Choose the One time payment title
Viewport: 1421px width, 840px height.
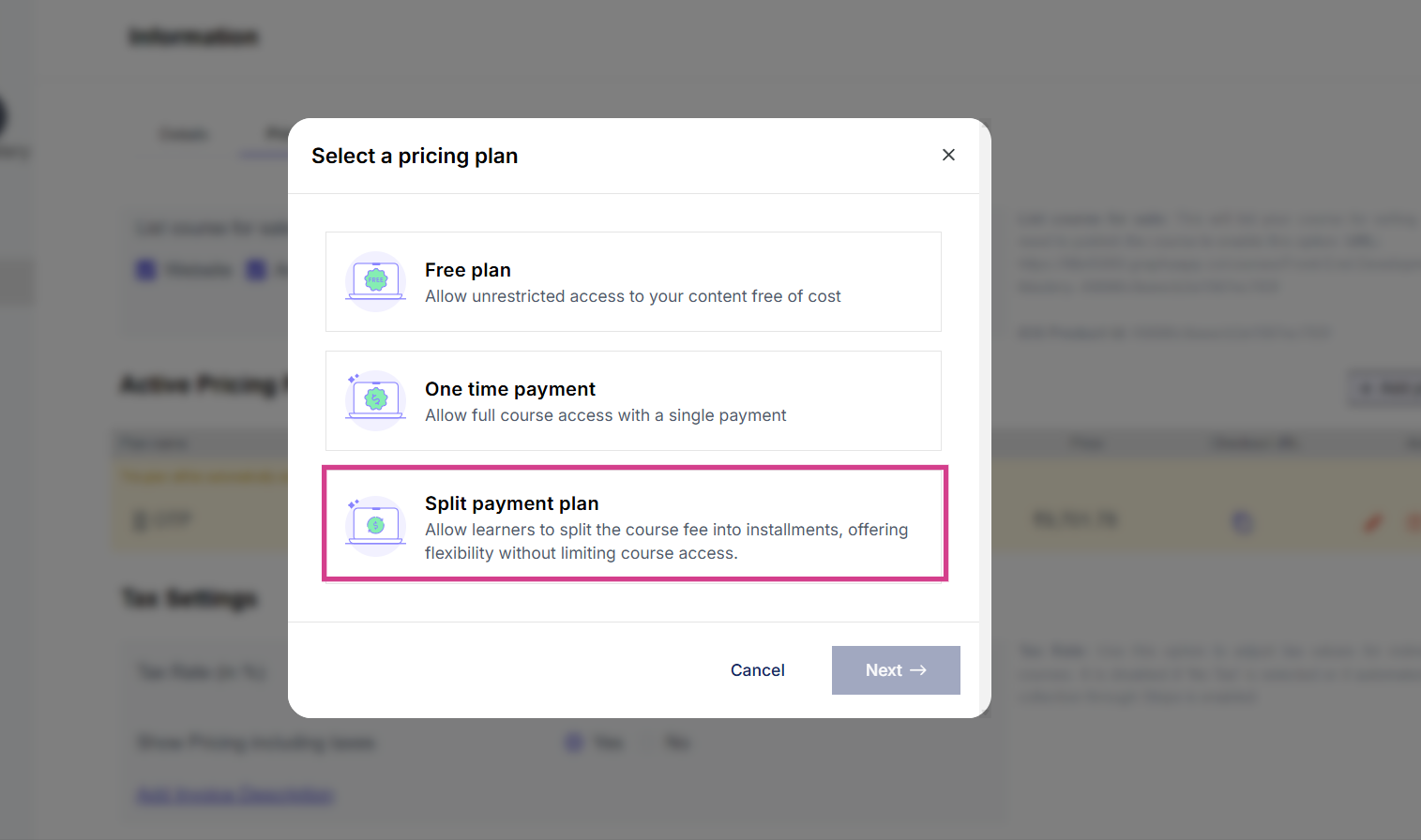(x=509, y=389)
